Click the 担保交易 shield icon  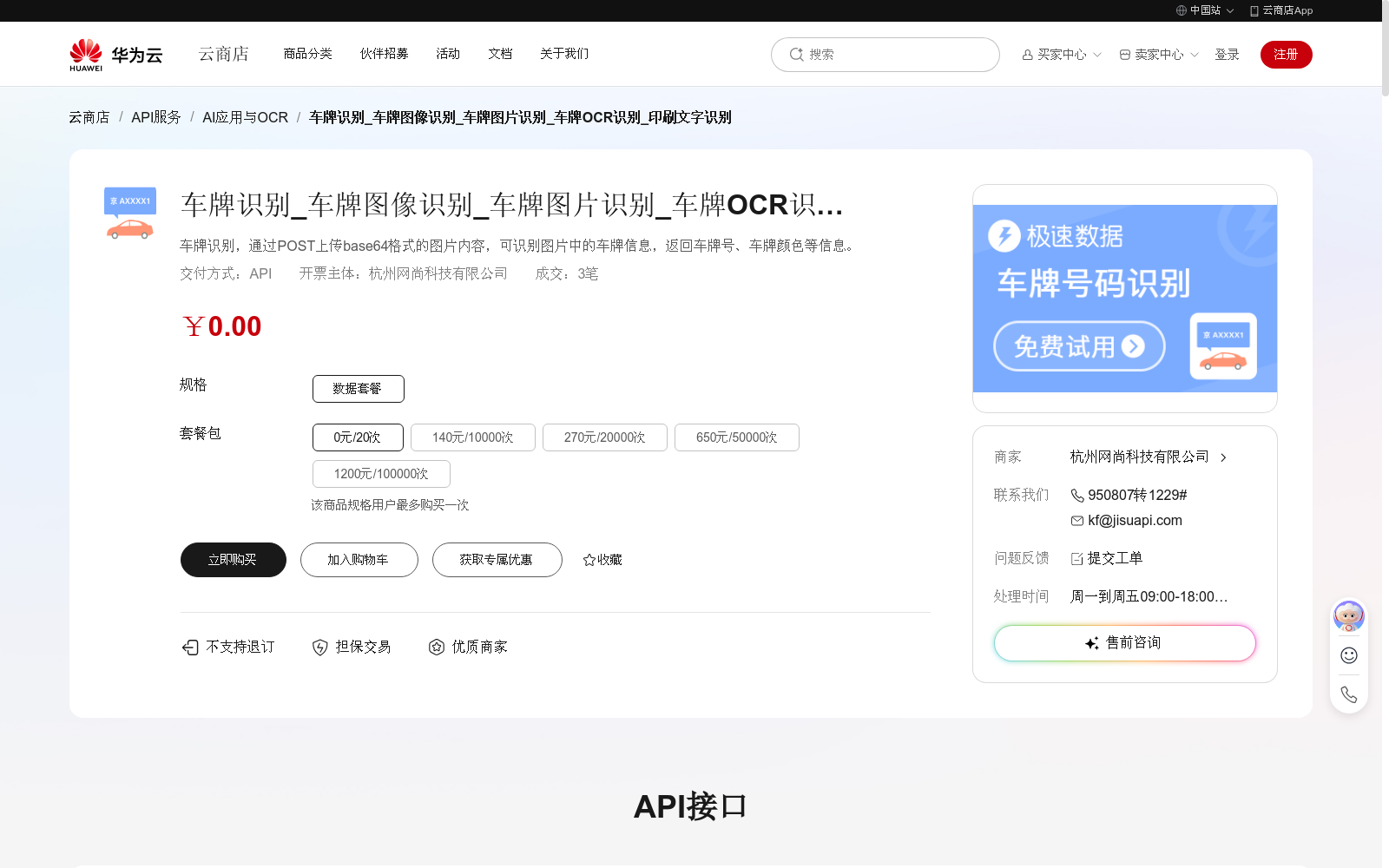click(320, 648)
